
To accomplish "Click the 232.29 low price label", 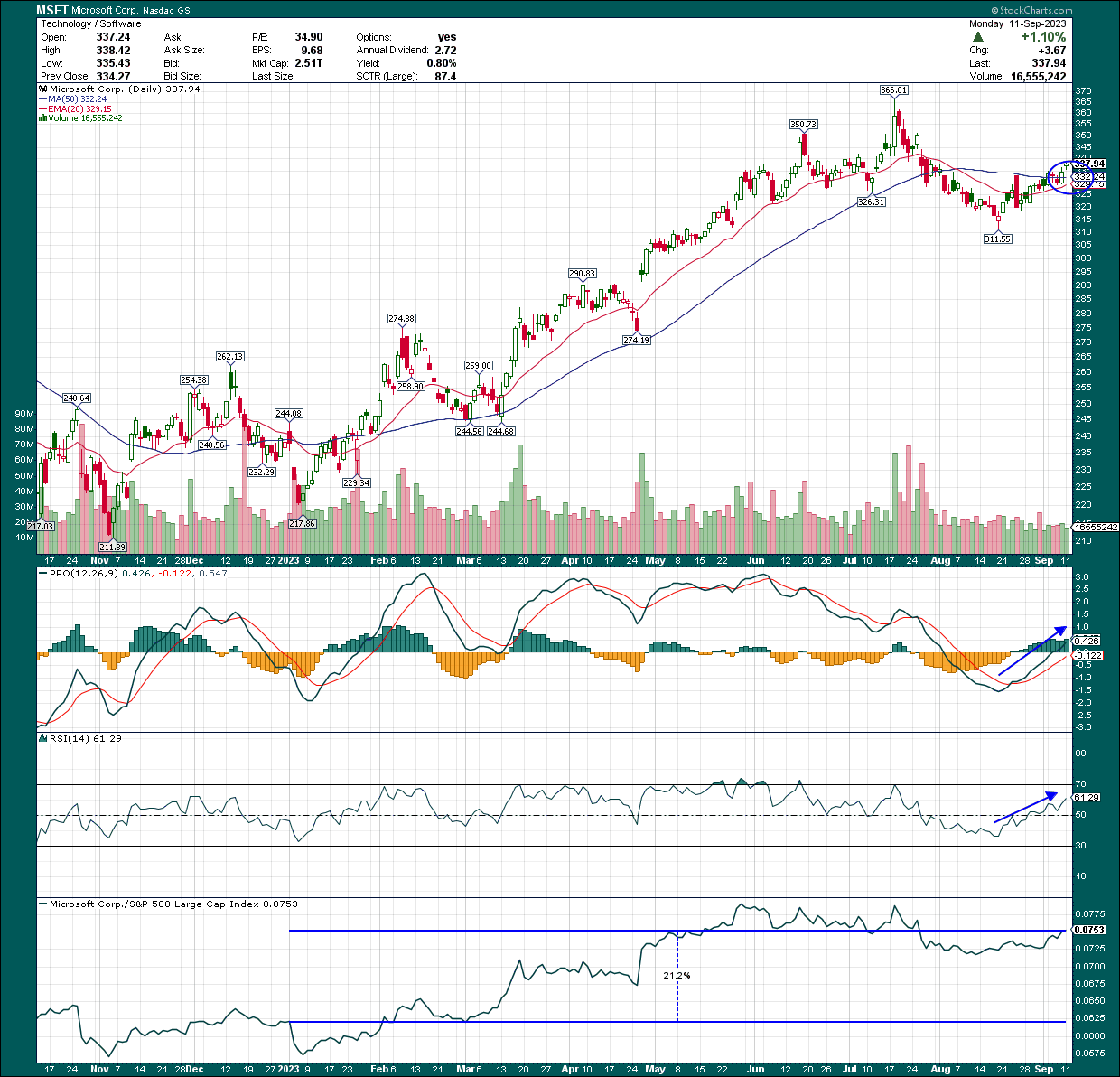I will [x=261, y=473].
